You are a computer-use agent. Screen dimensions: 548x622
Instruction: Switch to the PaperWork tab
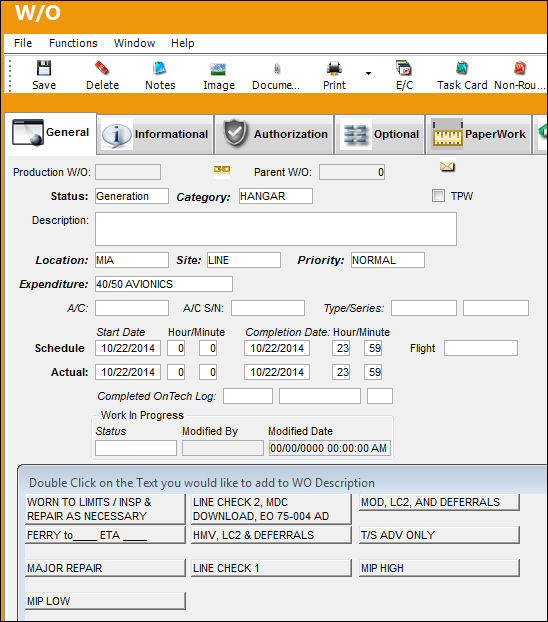point(479,134)
